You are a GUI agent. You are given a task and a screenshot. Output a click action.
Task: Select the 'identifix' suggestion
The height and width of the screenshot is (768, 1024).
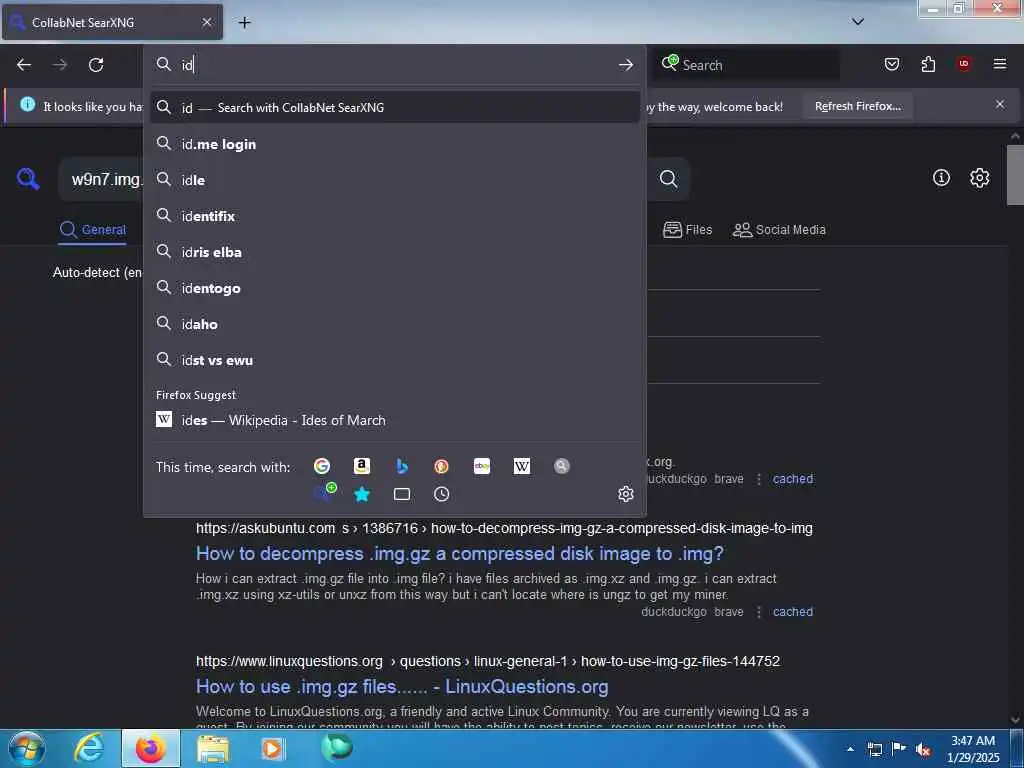click(x=394, y=216)
